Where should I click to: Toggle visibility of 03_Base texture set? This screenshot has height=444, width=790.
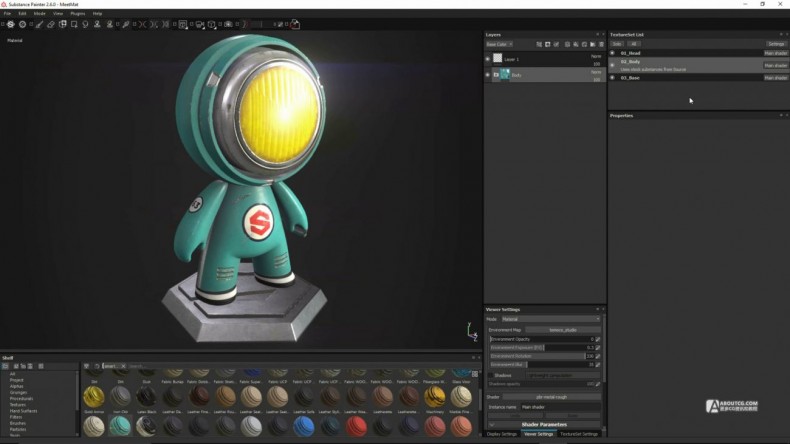coord(612,78)
